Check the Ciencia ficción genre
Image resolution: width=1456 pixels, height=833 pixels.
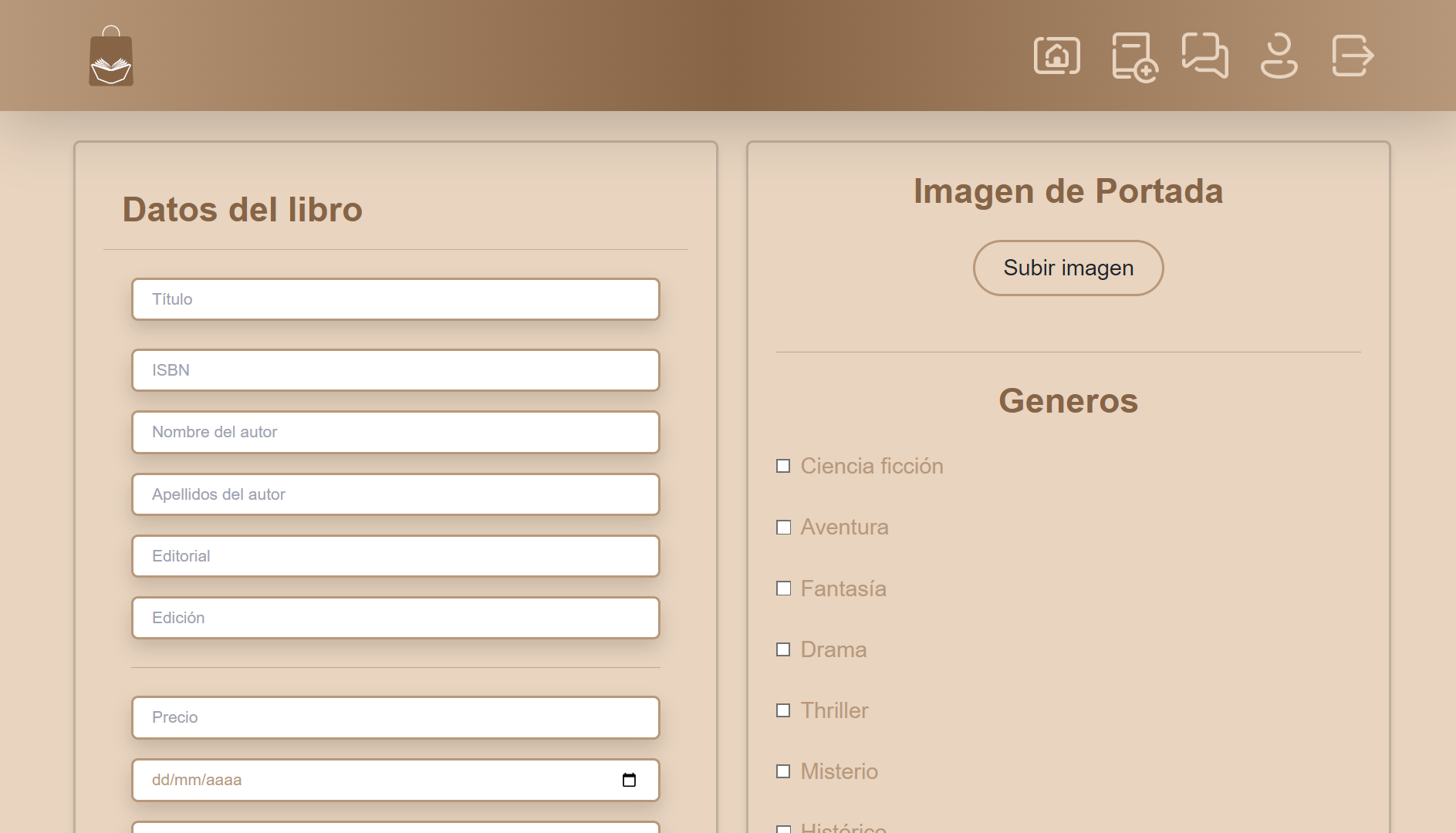tap(783, 466)
